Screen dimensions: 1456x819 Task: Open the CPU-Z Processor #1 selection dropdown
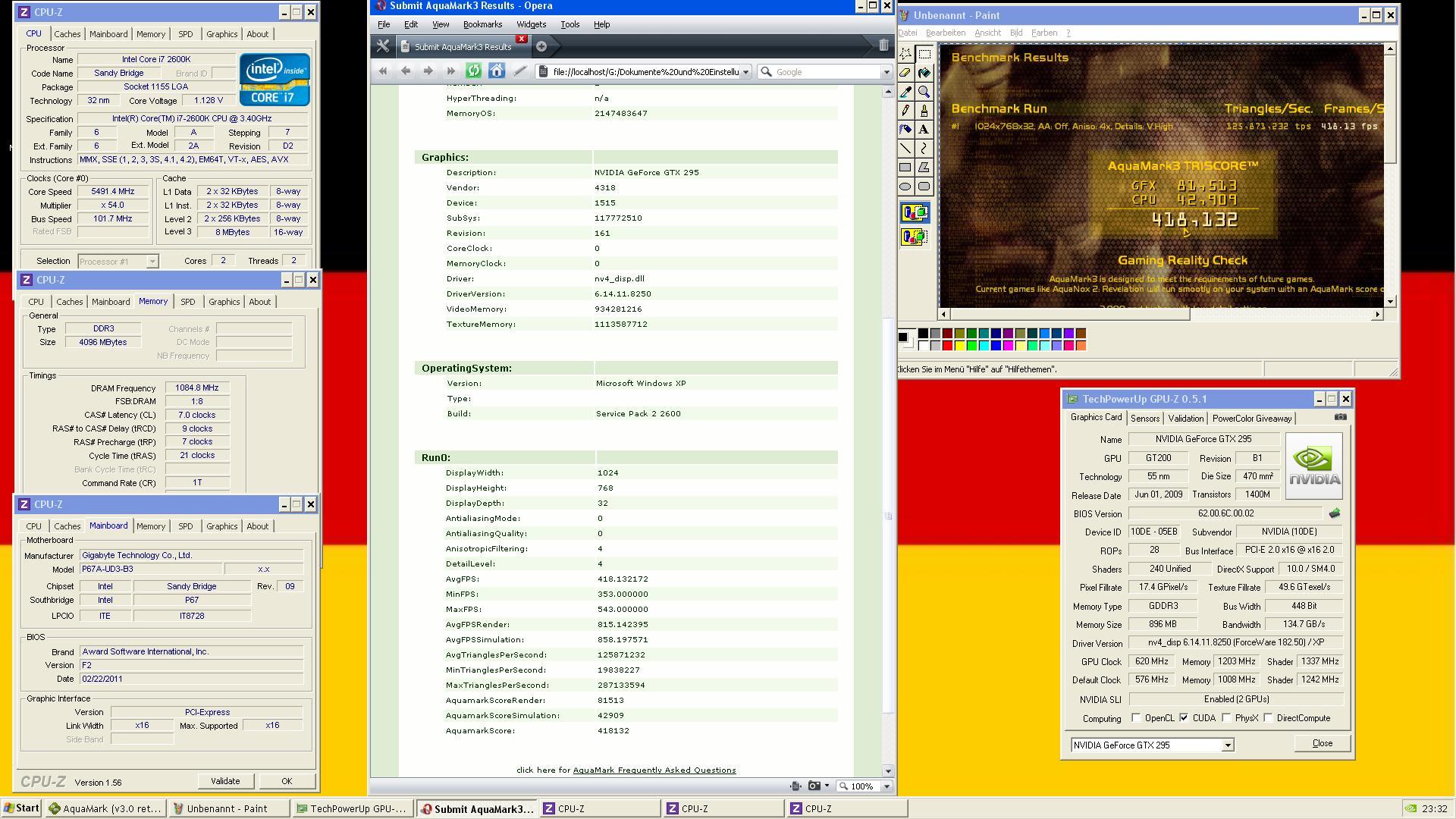pyautogui.click(x=152, y=261)
